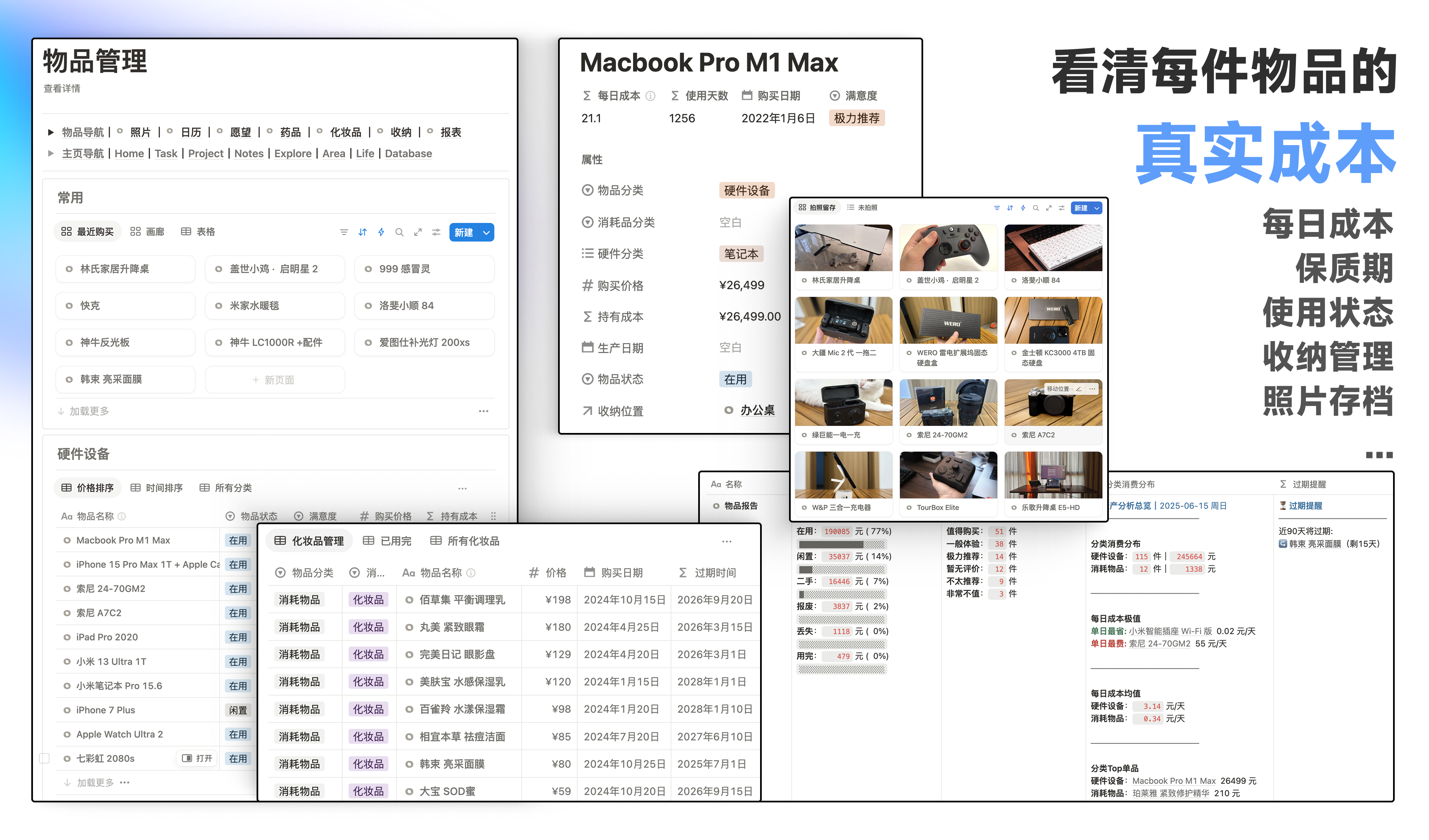The image size is (1429, 840).
Task: Select the 所有分类 view tab
Action: pyautogui.click(x=226, y=488)
